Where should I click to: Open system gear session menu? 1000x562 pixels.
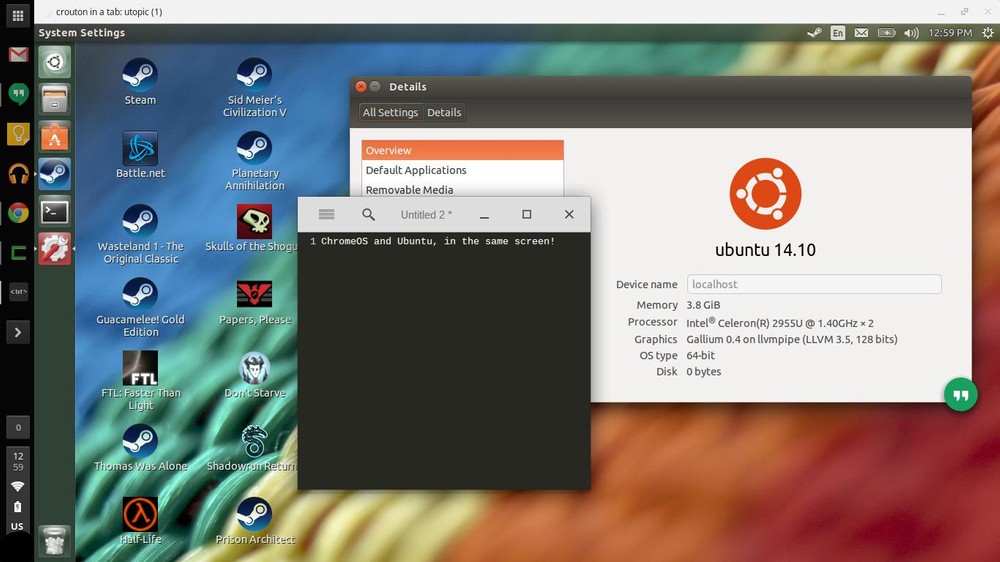point(987,33)
